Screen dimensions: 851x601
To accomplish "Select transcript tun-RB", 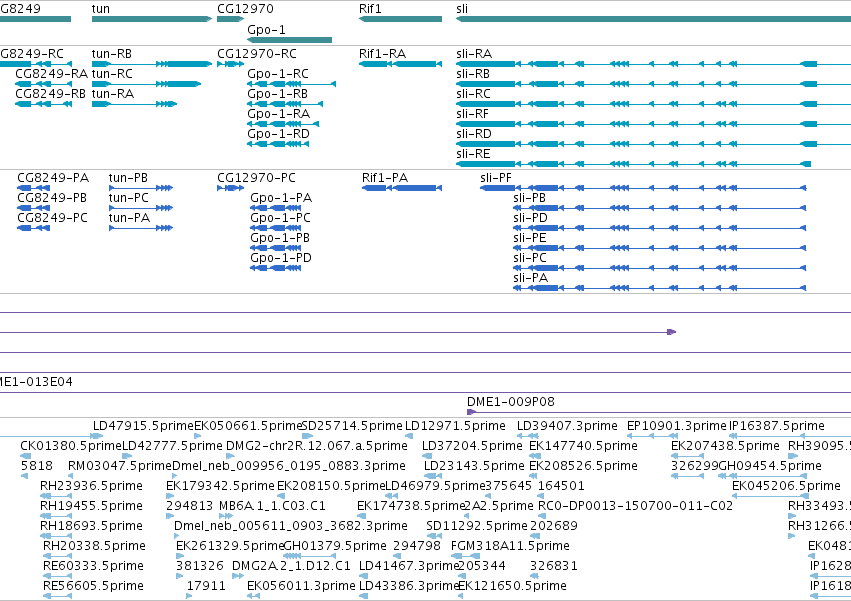I will tap(152, 64).
